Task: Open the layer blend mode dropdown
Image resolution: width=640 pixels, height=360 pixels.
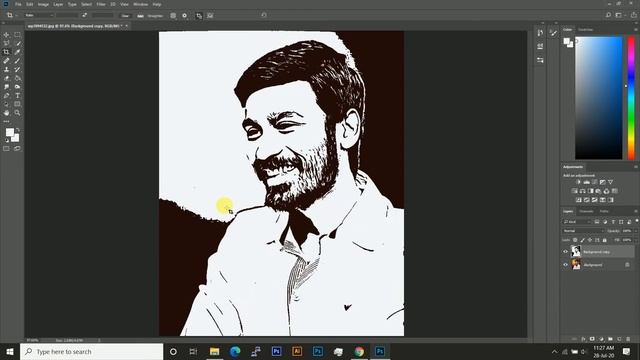Action: click(x=582, y=231)
